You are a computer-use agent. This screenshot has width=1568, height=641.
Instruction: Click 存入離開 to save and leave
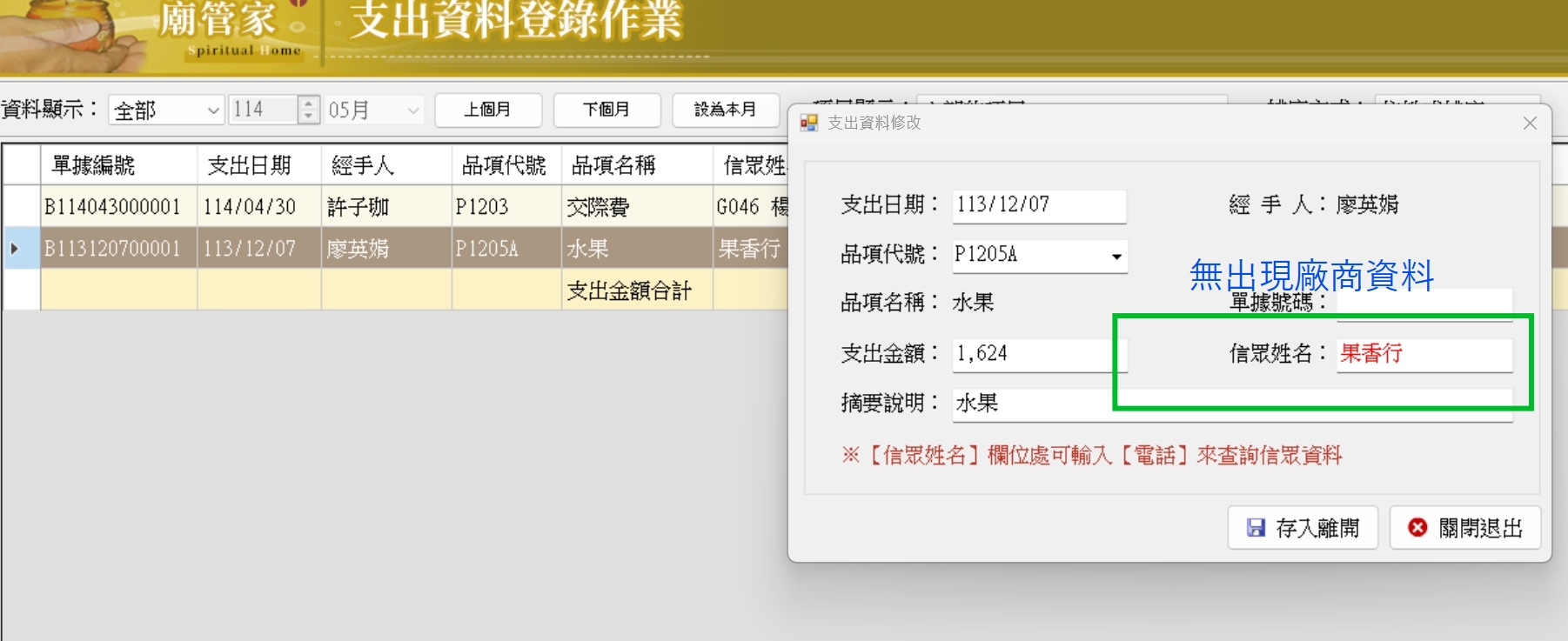click(x=1303, y=528)
